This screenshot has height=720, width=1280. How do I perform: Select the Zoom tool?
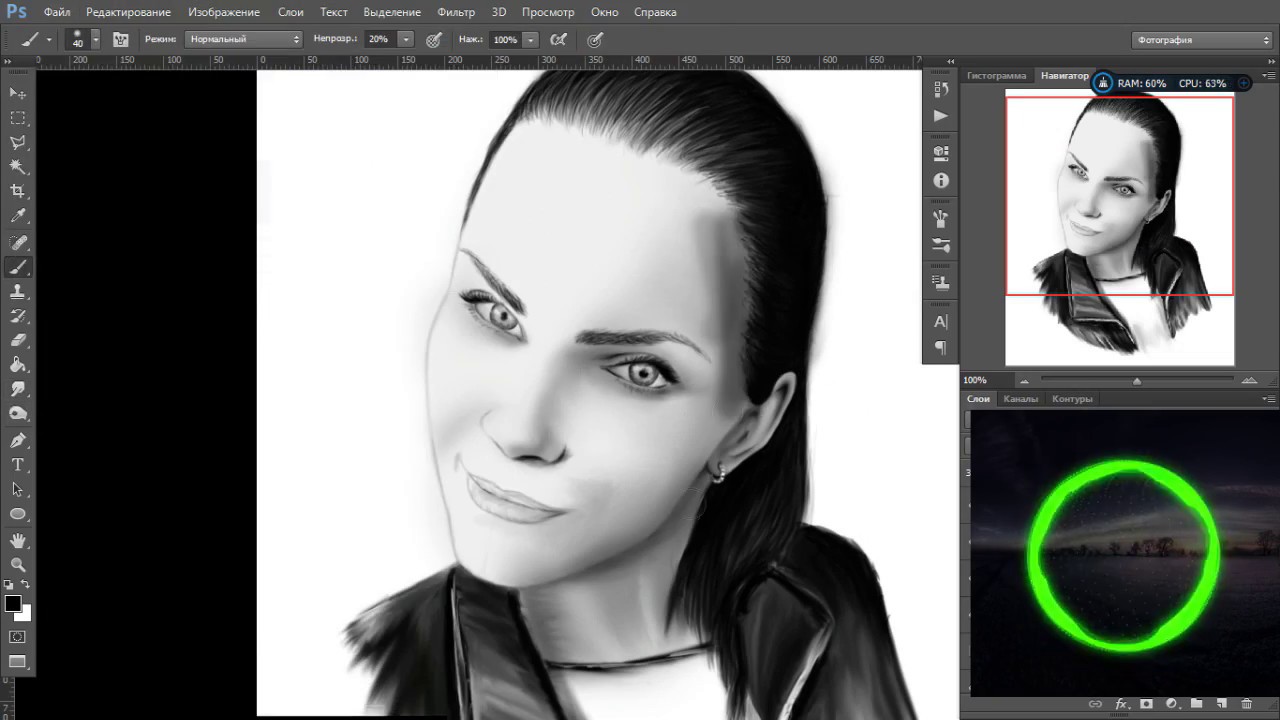coord(18,565)
